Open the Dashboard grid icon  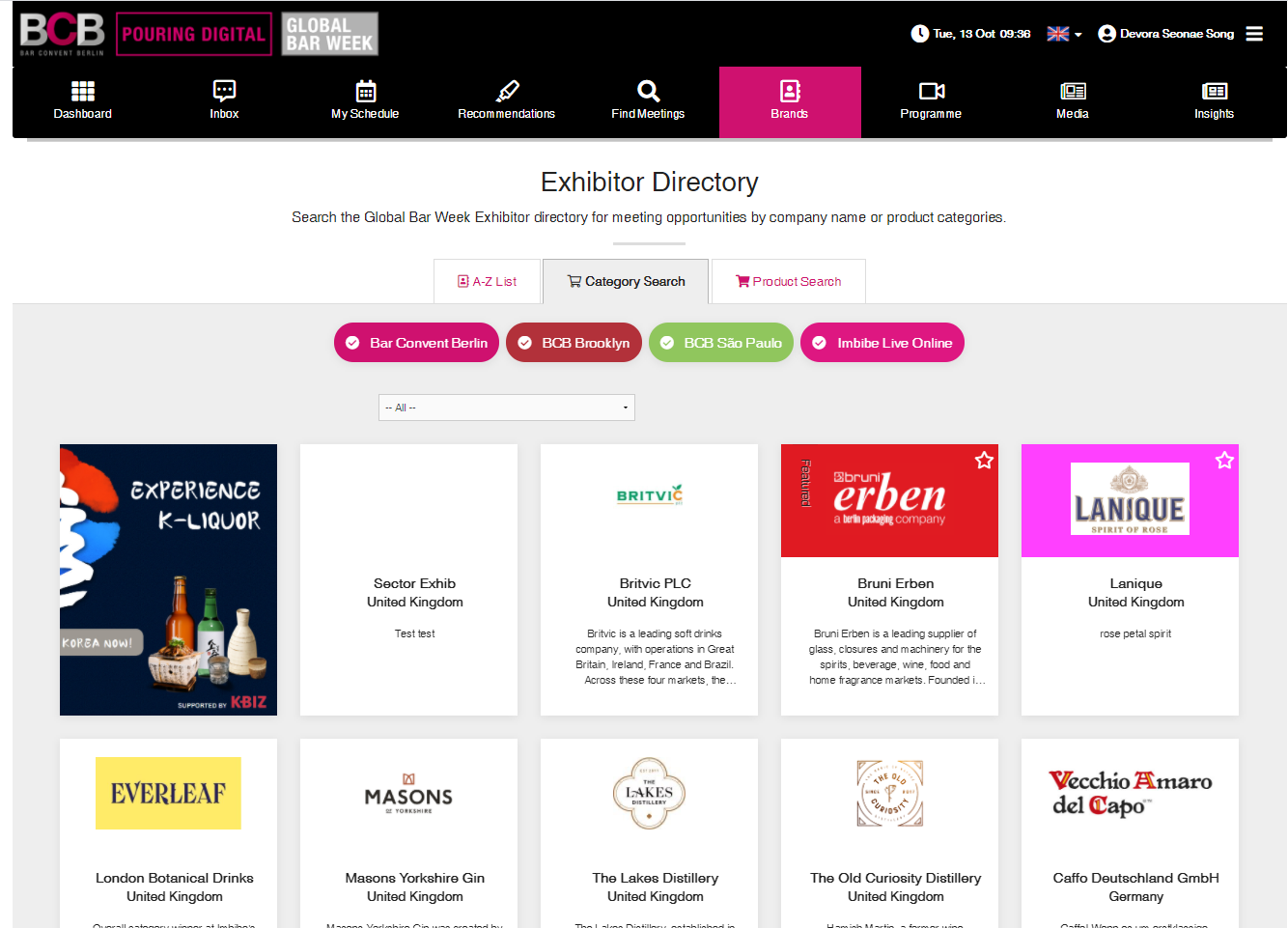pyautogui.click(x=83, y=91)
